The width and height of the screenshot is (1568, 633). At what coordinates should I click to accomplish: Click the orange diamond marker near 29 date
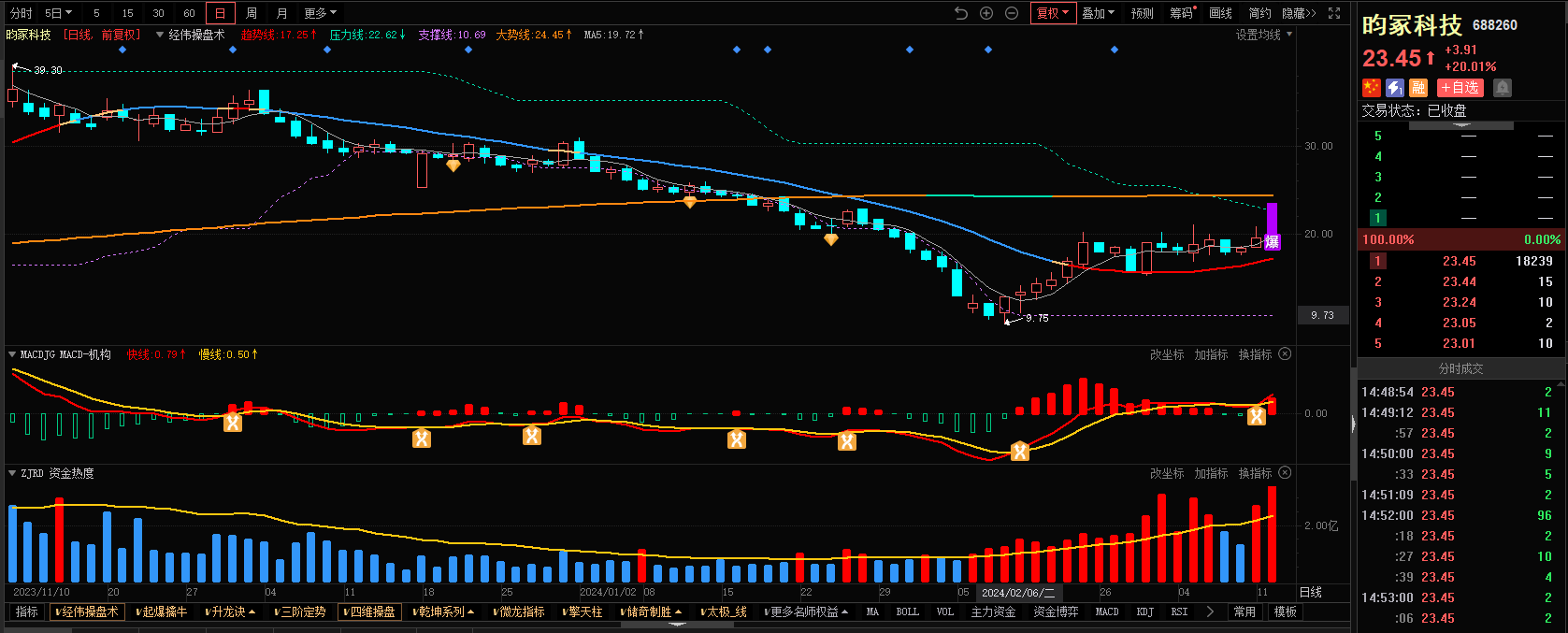830,239
